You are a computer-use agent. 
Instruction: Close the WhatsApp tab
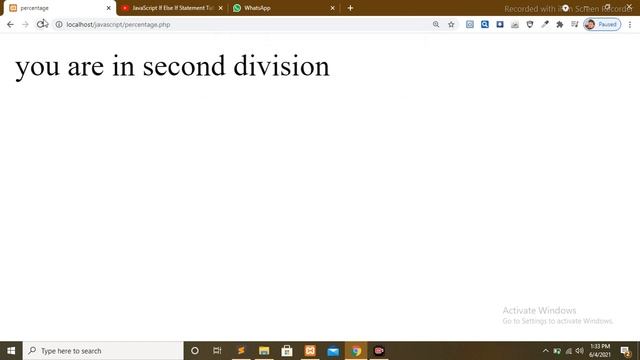tap(332, 8)
